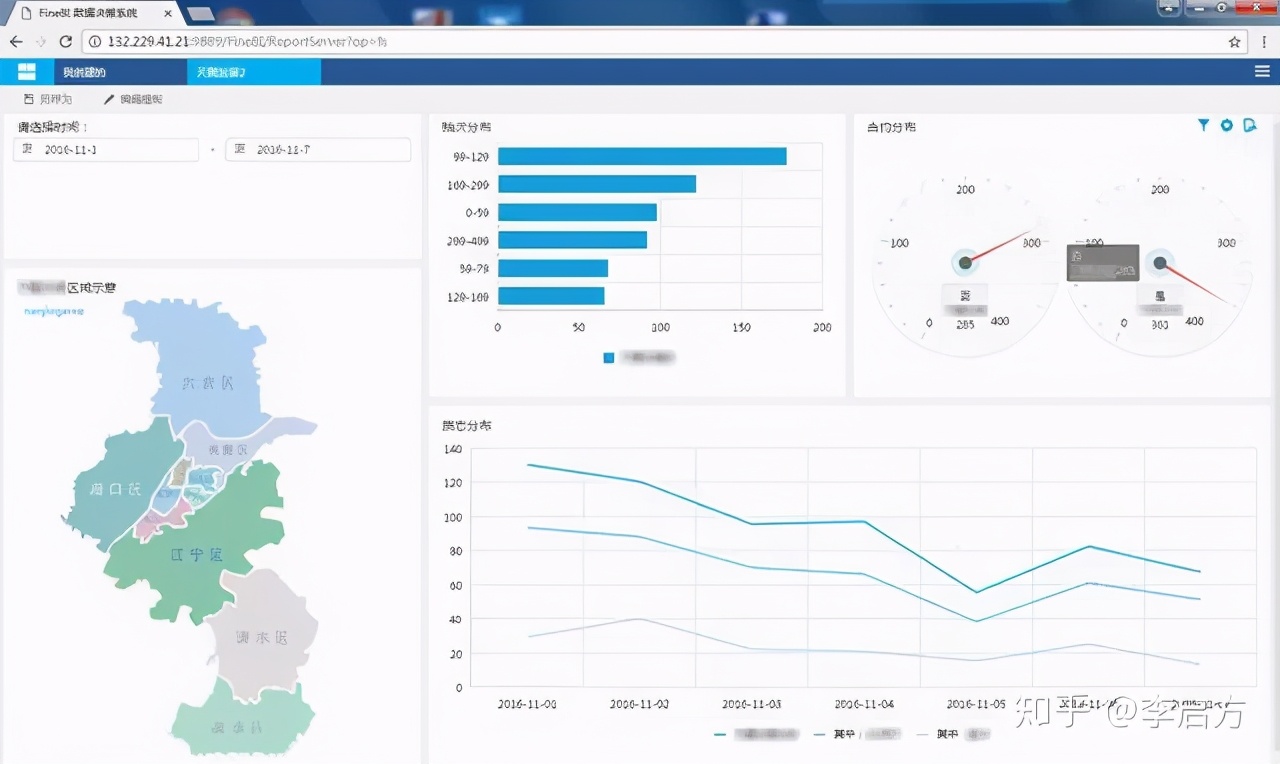Image resolution: width=1280 pixels, height=764 pixels.
Task: Click the export icon in gauge panel
Action: coord(1249,125)
